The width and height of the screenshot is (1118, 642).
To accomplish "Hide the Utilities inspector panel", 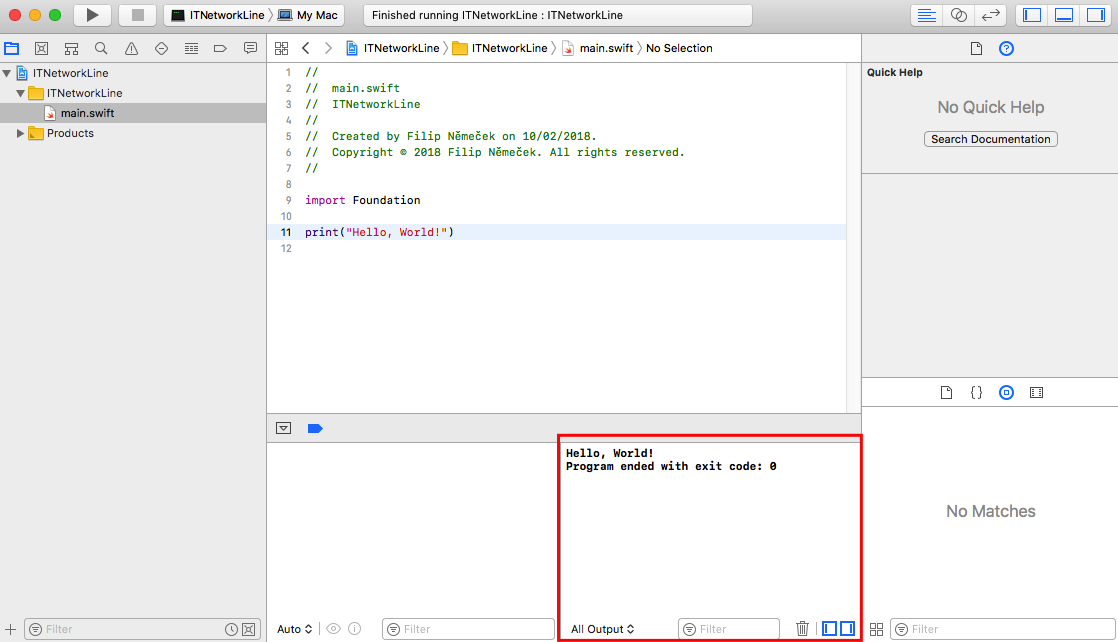I will 1094,15.
